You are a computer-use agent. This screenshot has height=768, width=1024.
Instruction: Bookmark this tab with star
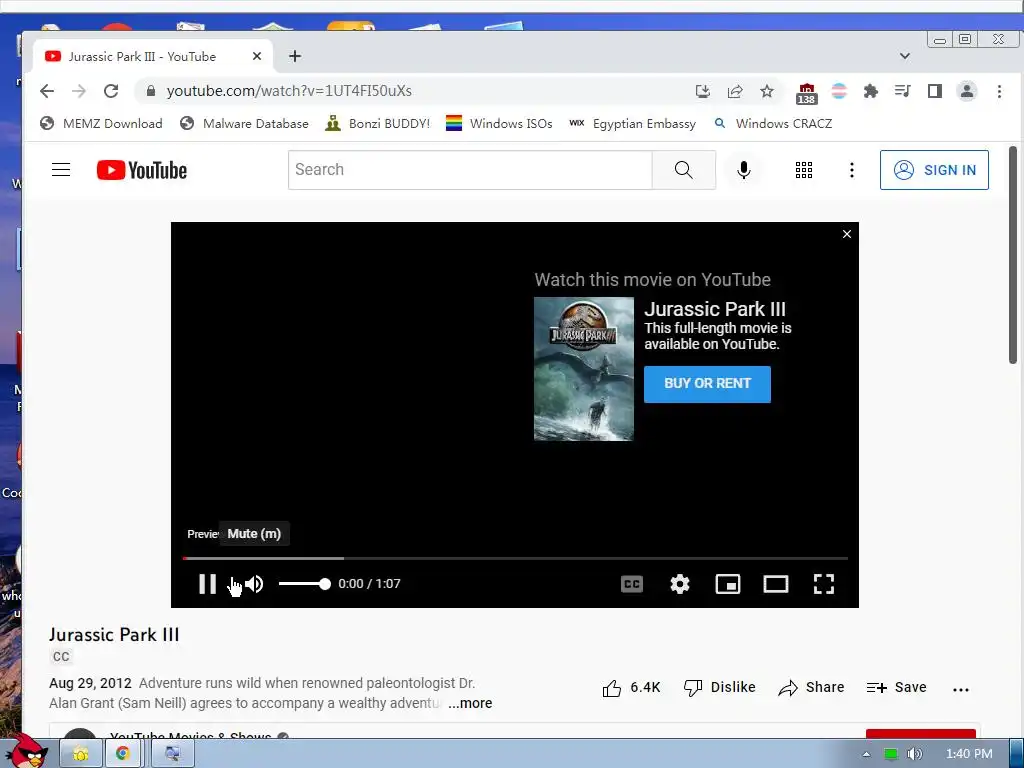(767, 91)
